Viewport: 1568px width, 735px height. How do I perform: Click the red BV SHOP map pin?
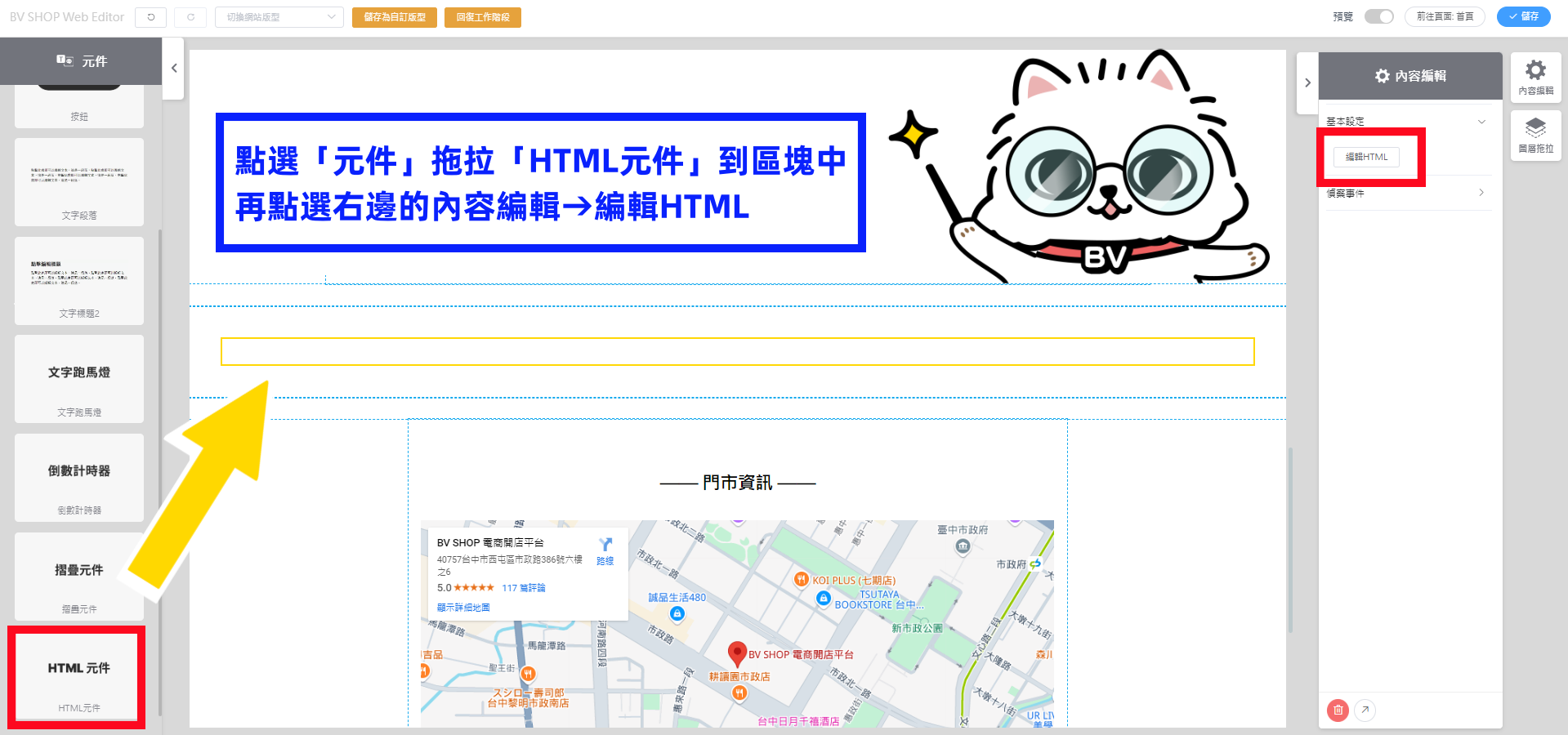[737, 653]
